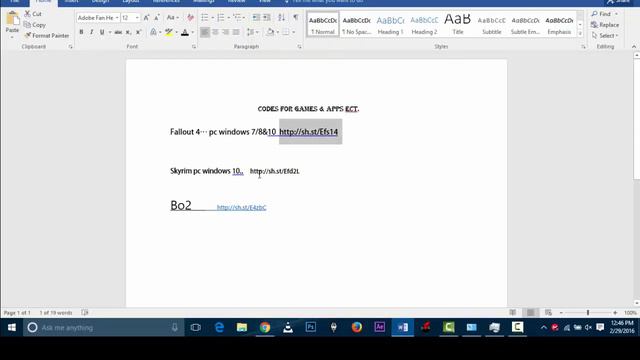640x360 pixels.
Task: Click the http://sh.st/E4zbC link
Action: point(241,207)
